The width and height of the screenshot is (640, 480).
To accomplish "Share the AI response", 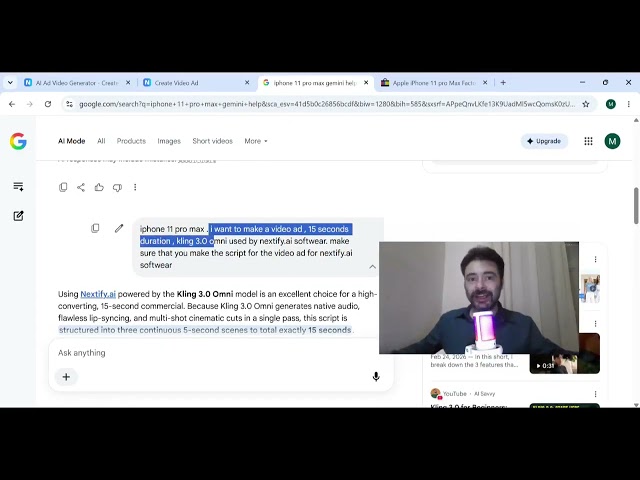I will tap(81, 187).
